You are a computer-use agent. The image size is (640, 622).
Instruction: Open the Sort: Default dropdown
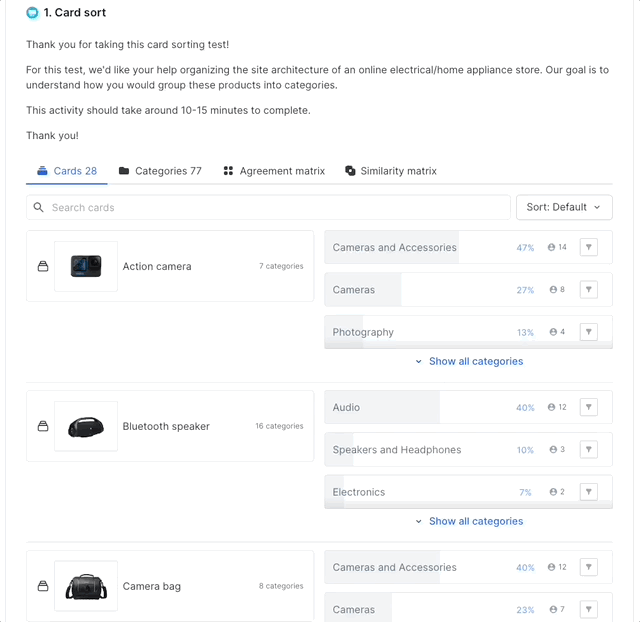[x=564, y=207]
